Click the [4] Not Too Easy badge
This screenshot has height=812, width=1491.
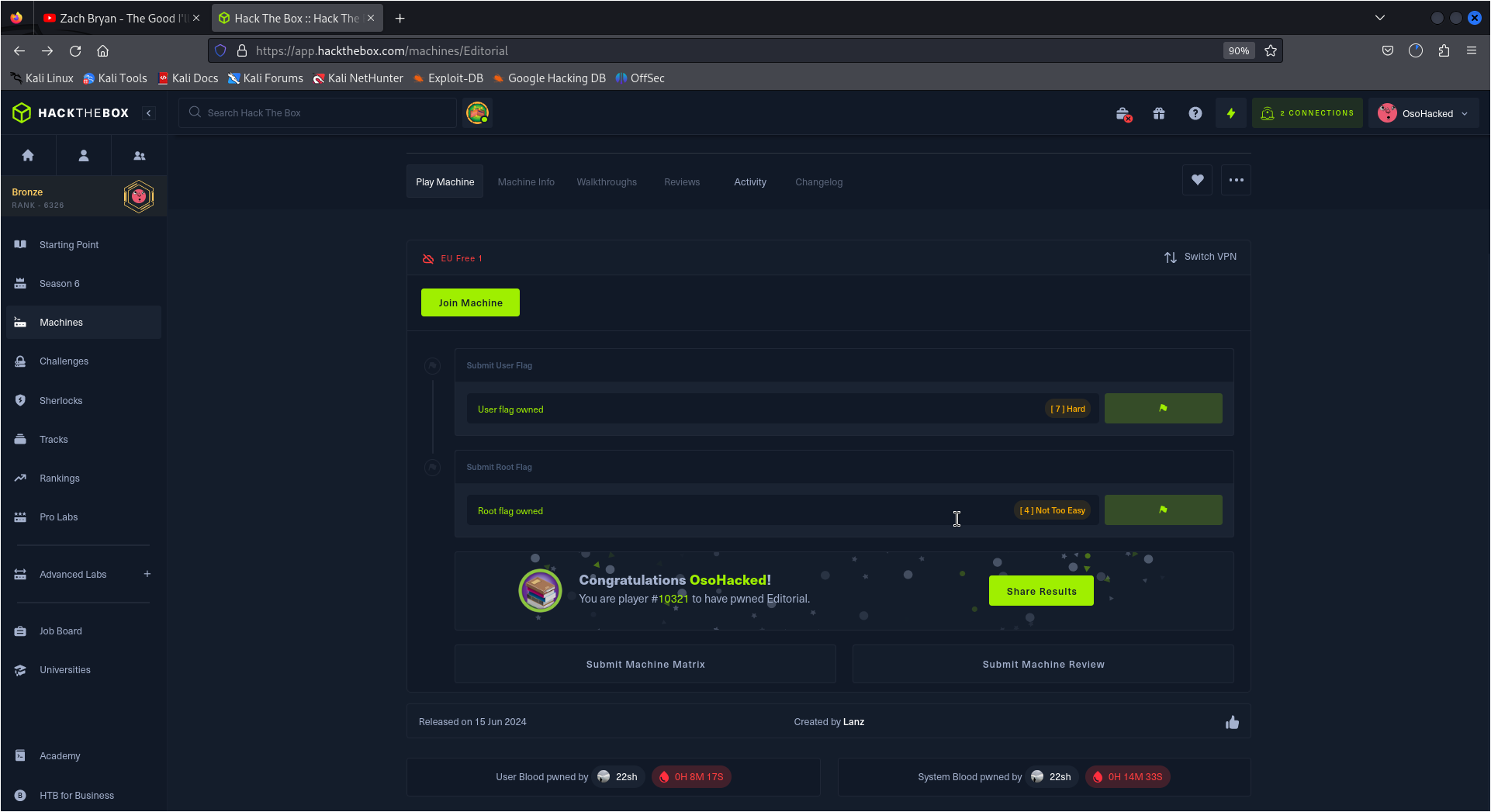(1053, 510)
